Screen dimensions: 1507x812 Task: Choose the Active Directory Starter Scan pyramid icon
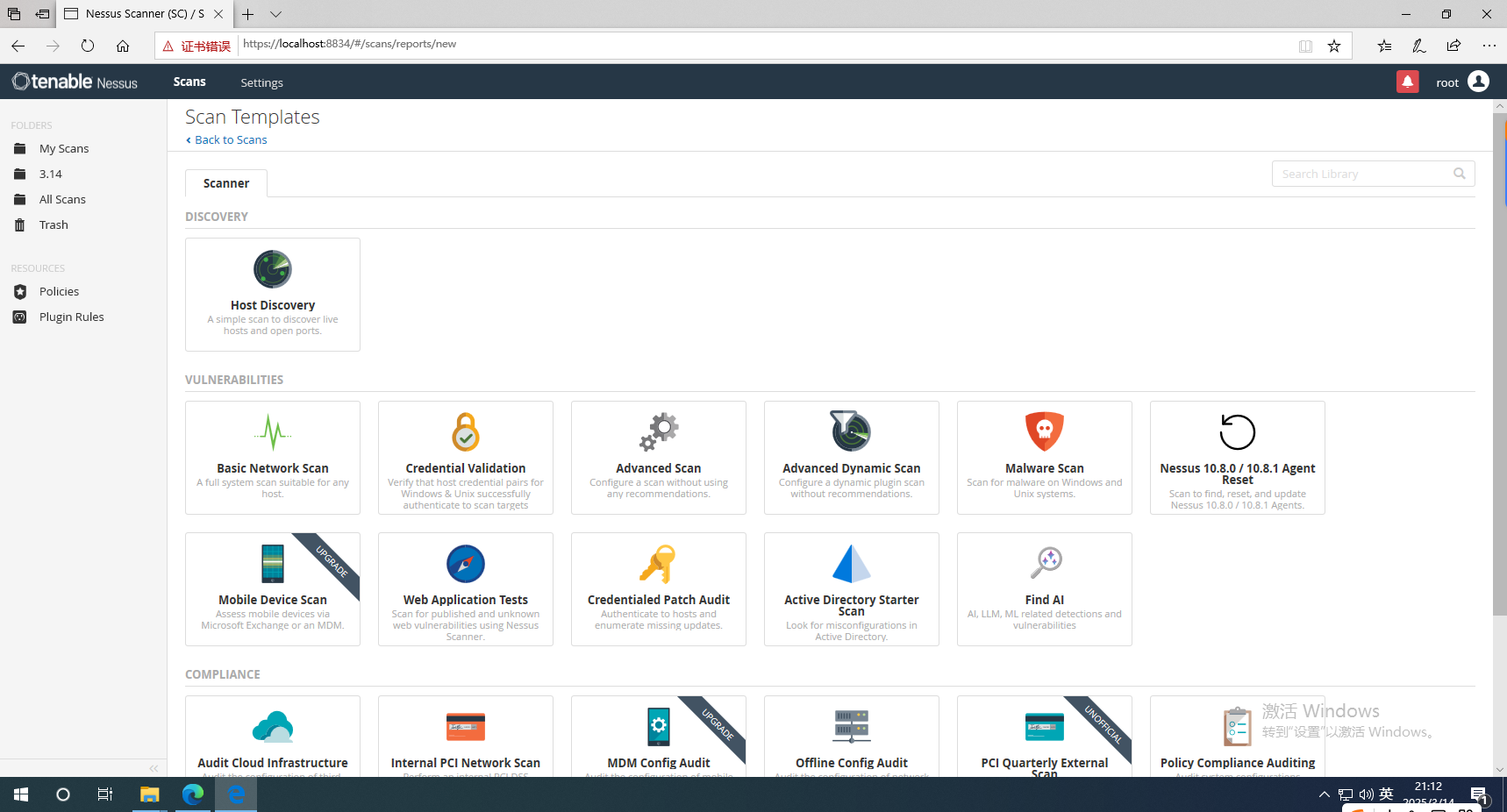coord(852,564)
